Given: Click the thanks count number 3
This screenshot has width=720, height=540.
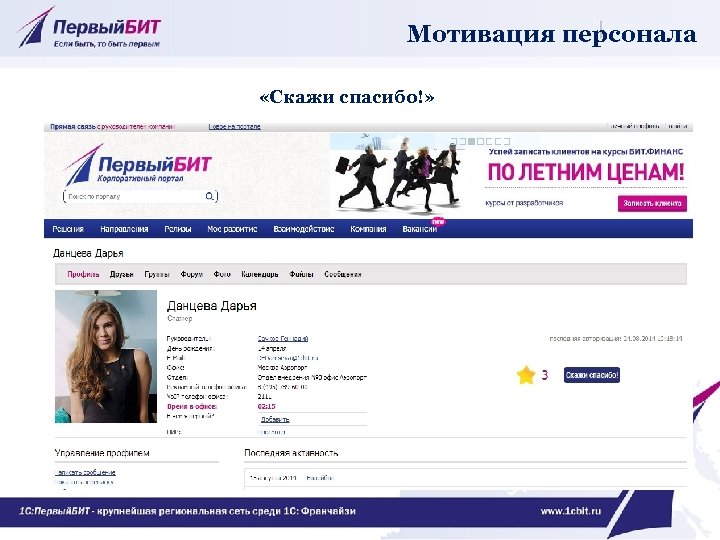Looking at the screenshot, I should tap(545, 375).
